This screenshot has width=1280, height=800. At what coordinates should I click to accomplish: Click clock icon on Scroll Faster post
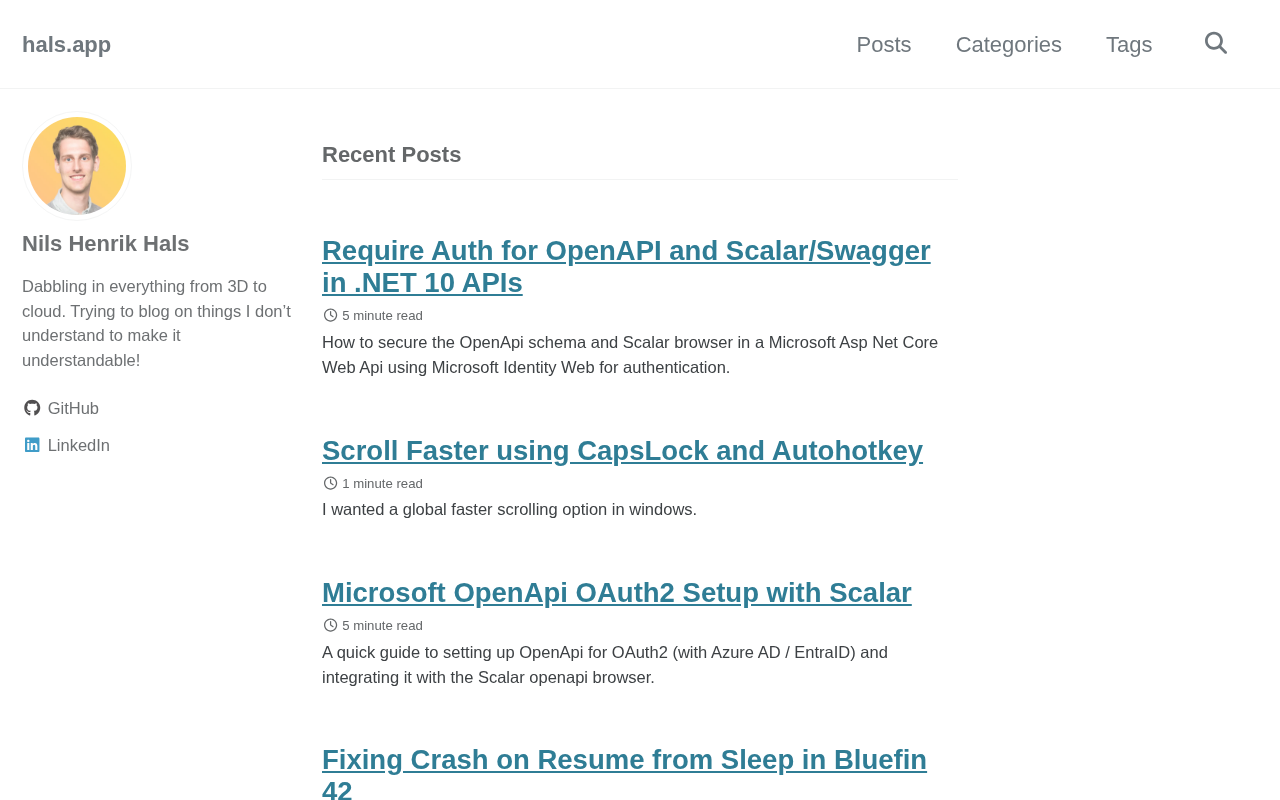330,483
